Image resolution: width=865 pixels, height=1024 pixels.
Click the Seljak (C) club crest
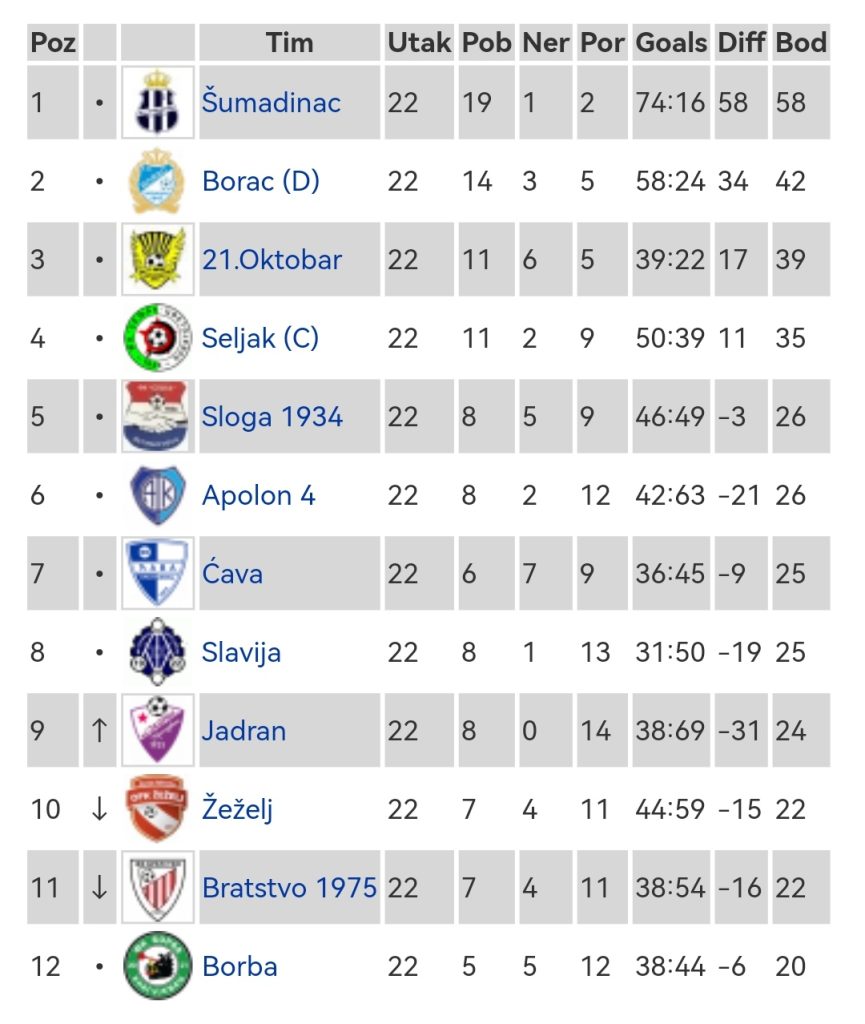click(158, 338)
